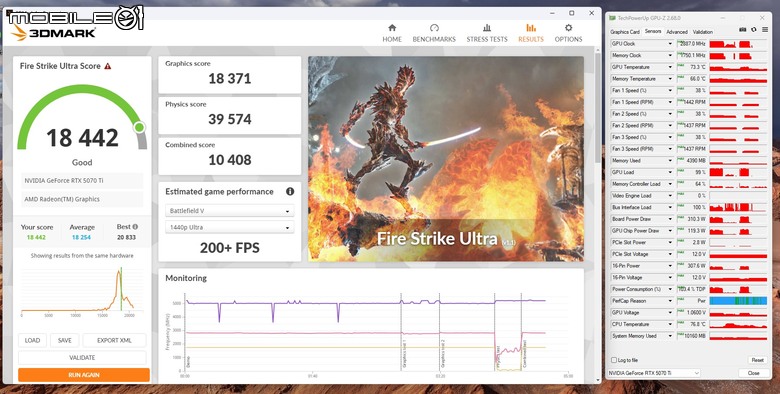Click the info icon next to Estimated game performance
The width and height of the screenshot is (780, 394).
(x=290, y=192)
